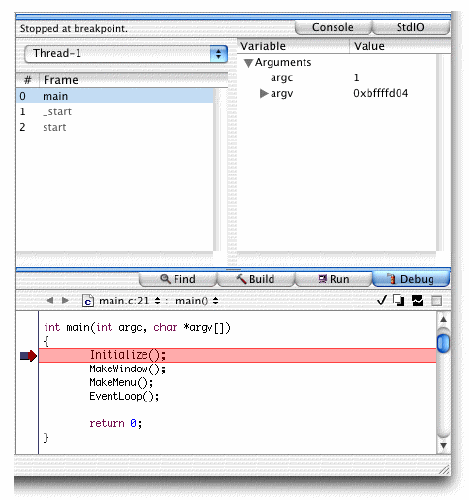Image resolution: width=469 pixels, height=500 pixels.
Task: Click the breakpoint arrow marker beside Initialize()
Action: click(28, 356)
